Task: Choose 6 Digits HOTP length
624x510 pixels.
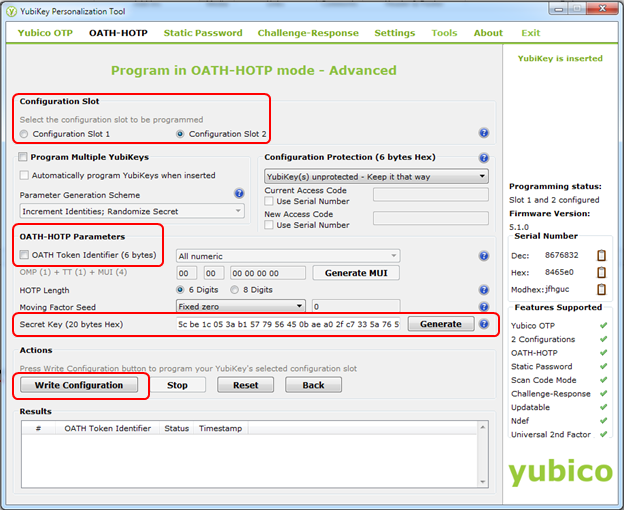Action: tap(180, 290)
